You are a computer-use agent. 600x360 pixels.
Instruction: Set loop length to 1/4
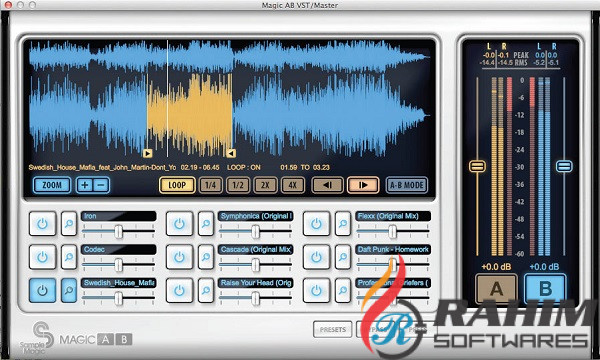tap(210, 185)
